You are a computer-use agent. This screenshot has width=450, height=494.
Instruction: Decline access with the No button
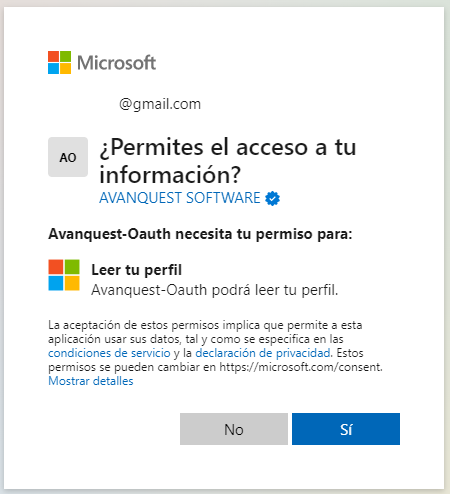pos(234,429)
